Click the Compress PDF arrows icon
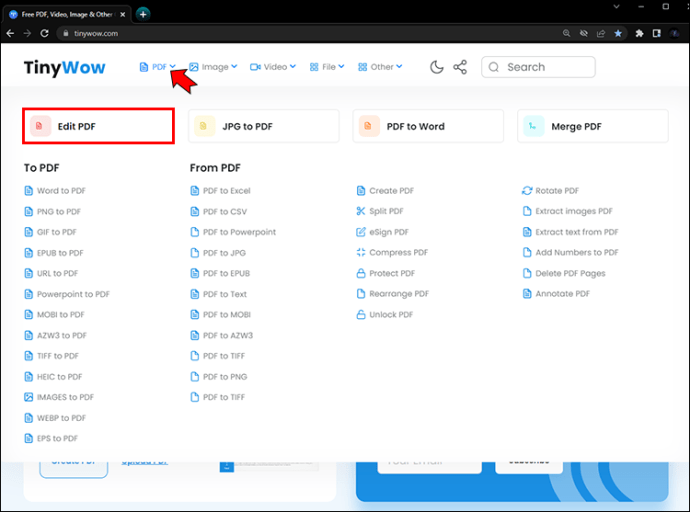The image size is (690, 512). tap(361, 252)
